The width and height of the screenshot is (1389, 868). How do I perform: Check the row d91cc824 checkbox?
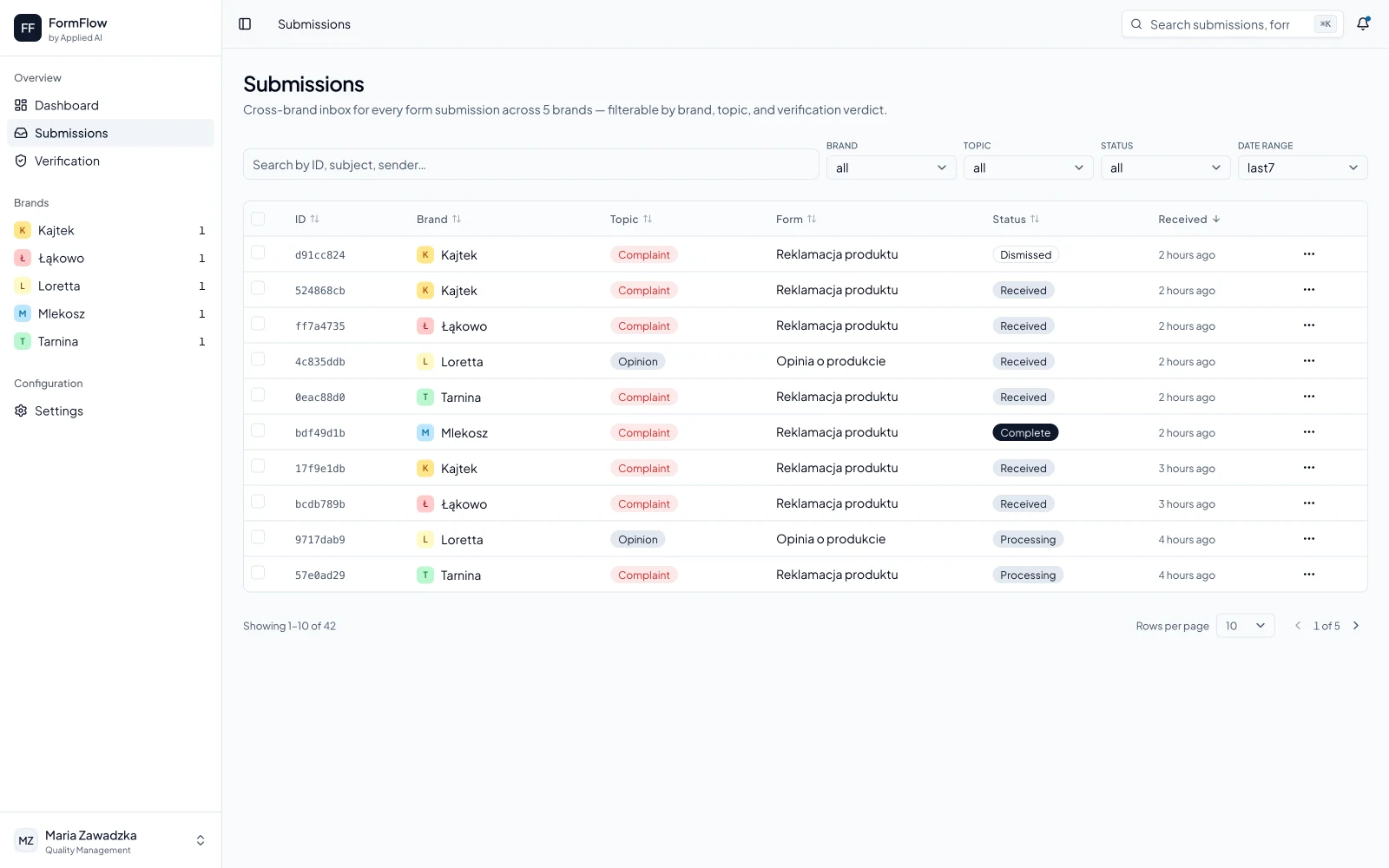coord(258,253)
